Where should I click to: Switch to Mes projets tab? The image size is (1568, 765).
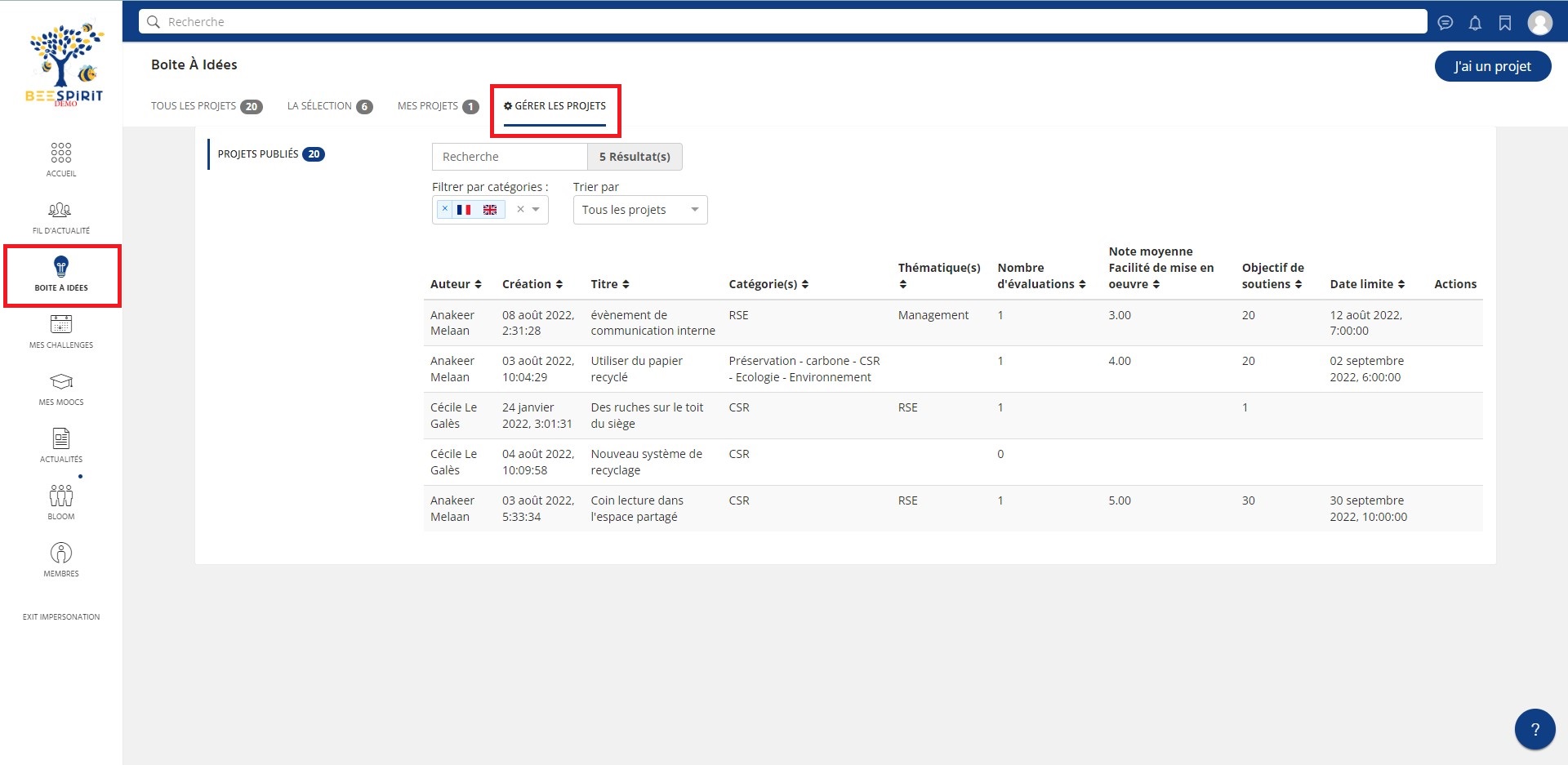[x=438, y=106]
